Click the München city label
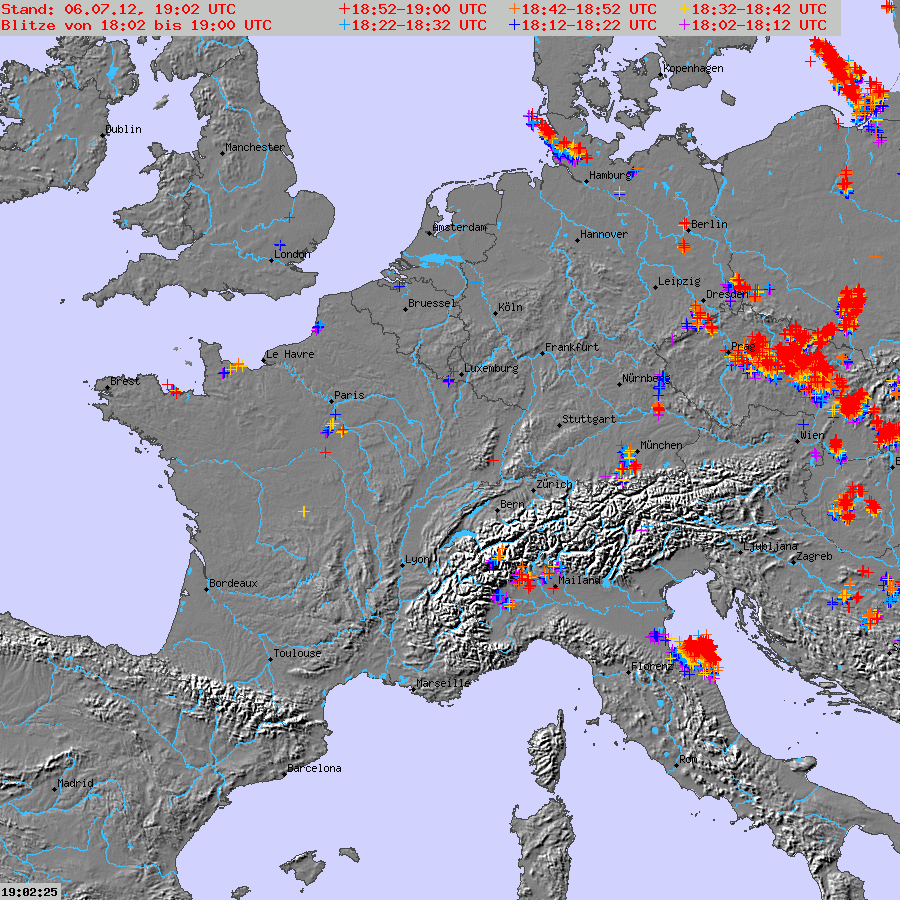The image size is (900, 900). point(661,445)
